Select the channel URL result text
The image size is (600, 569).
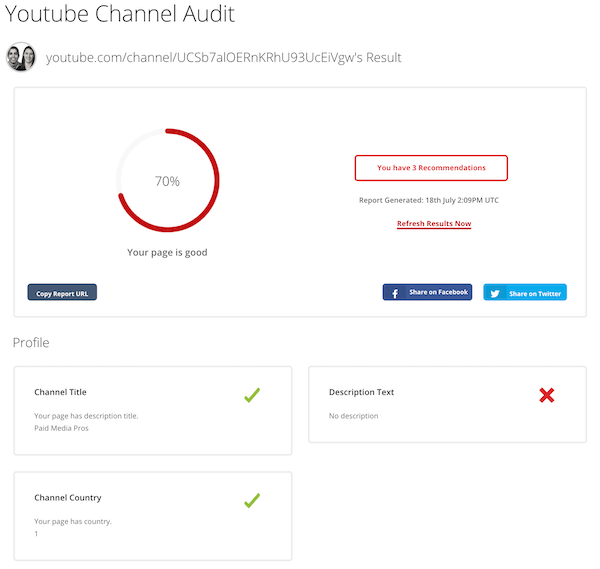point(223,58)
